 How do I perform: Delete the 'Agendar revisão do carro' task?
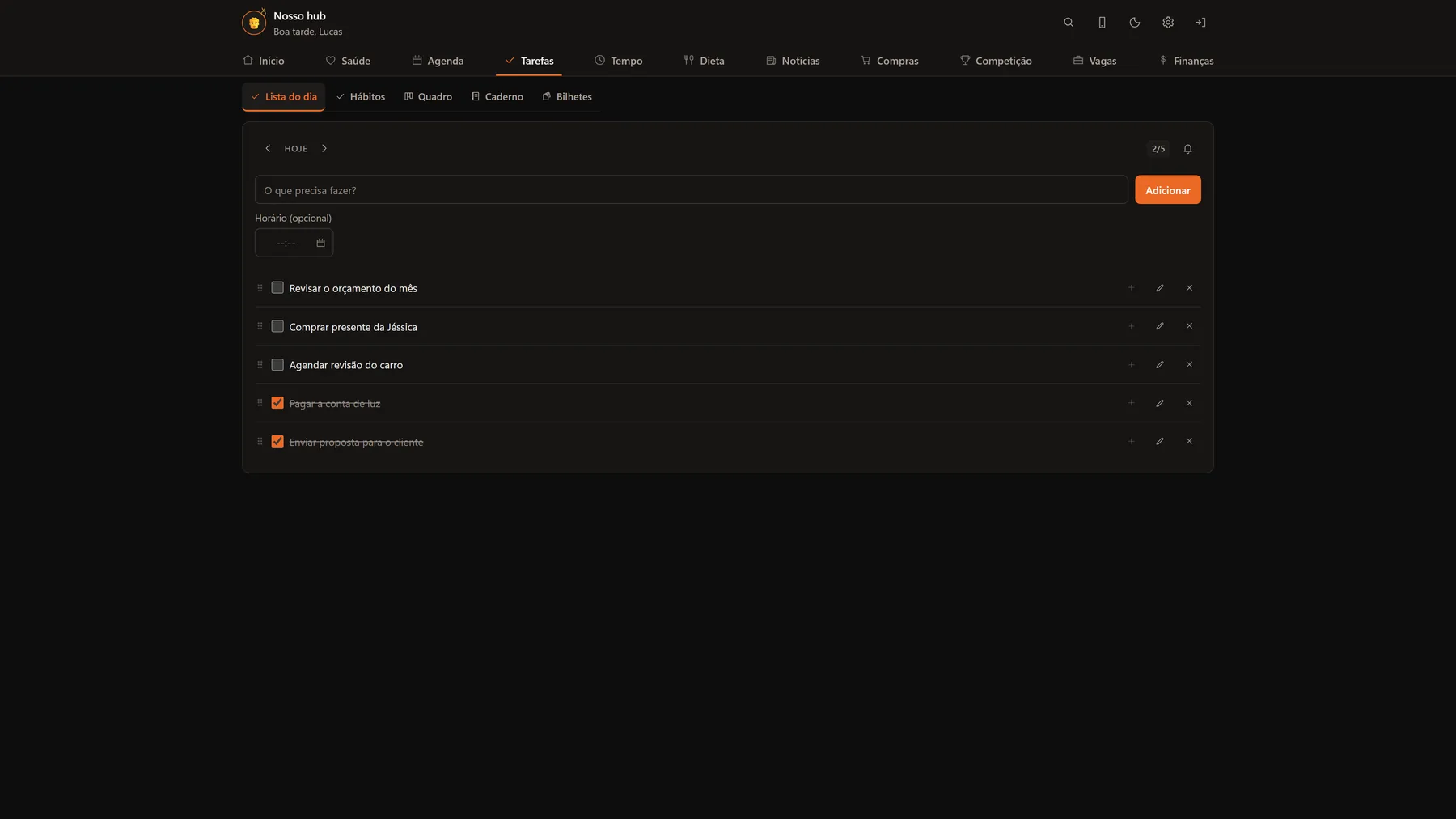(1189, 365)
